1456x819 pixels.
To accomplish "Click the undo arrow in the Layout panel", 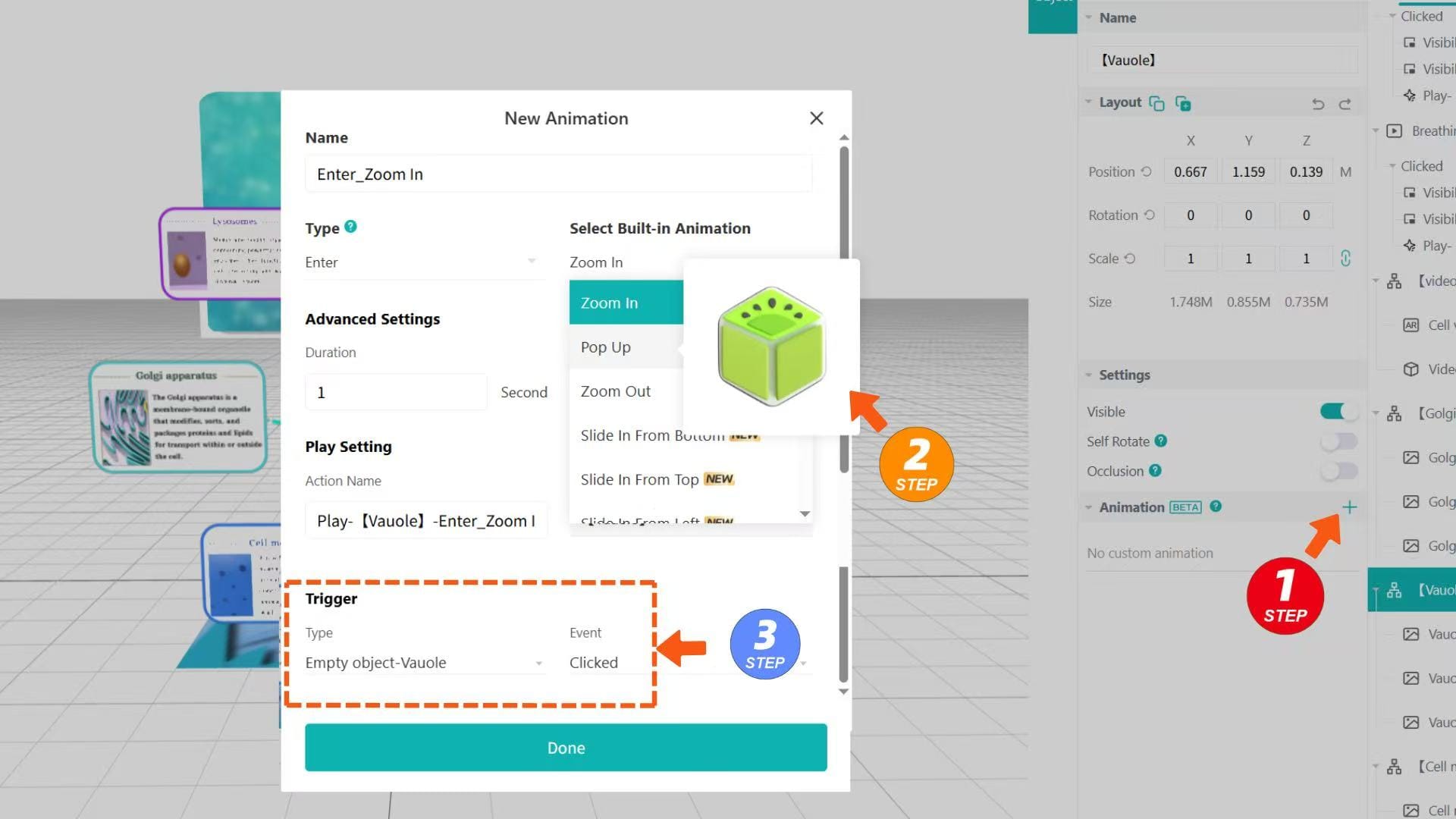I will pos(1318,103).
